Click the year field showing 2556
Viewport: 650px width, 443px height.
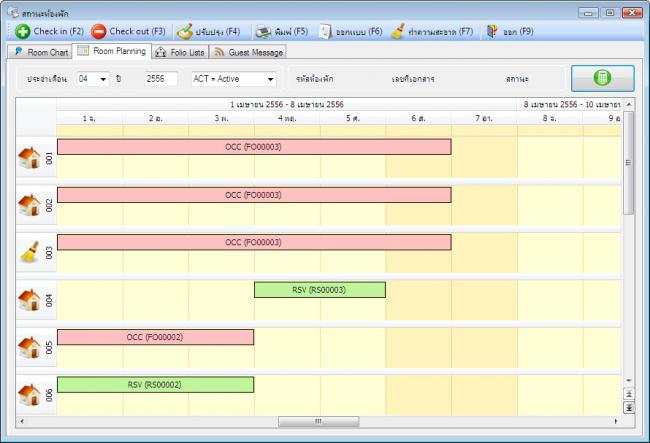161,79
